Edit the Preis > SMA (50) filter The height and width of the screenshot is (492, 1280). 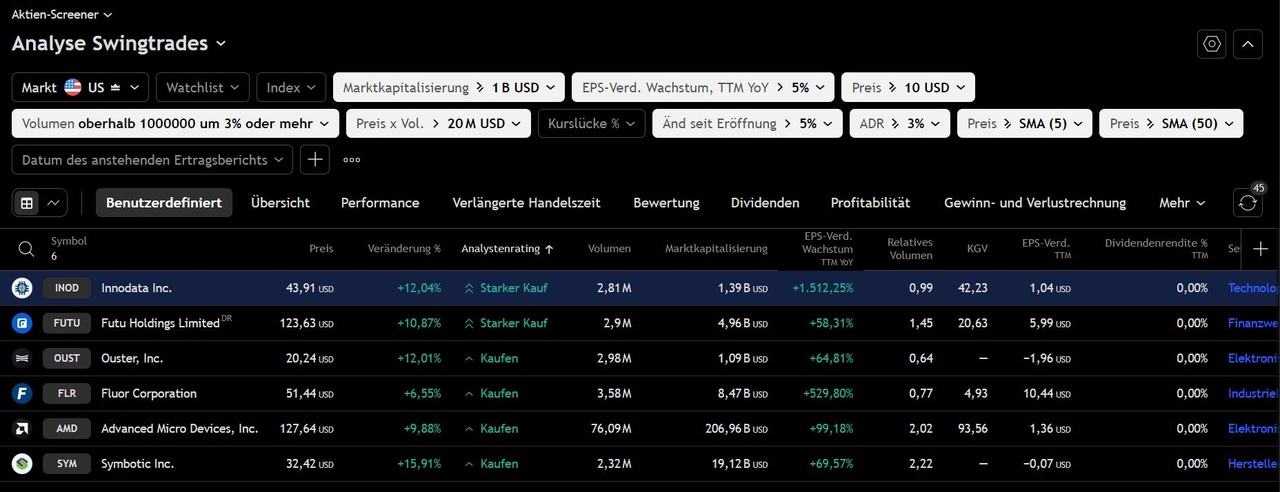[x=1171, y=124]
